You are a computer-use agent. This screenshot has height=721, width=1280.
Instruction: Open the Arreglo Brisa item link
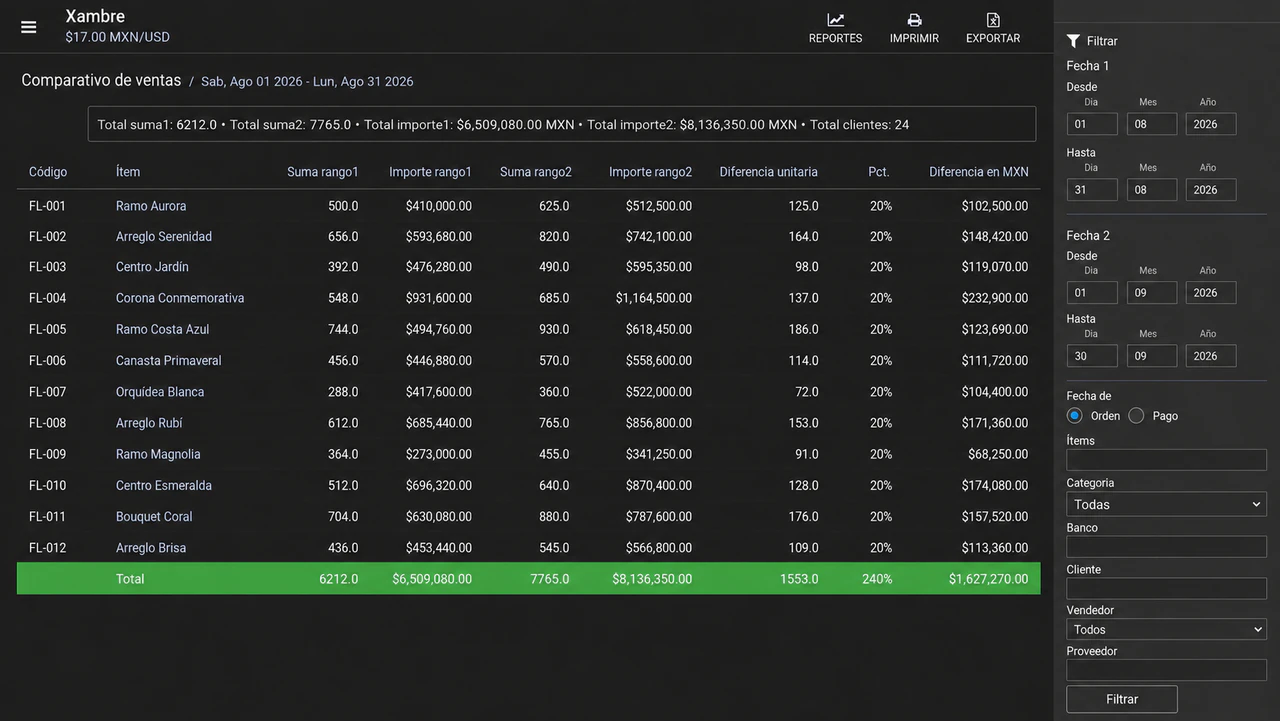pos(151,548)
